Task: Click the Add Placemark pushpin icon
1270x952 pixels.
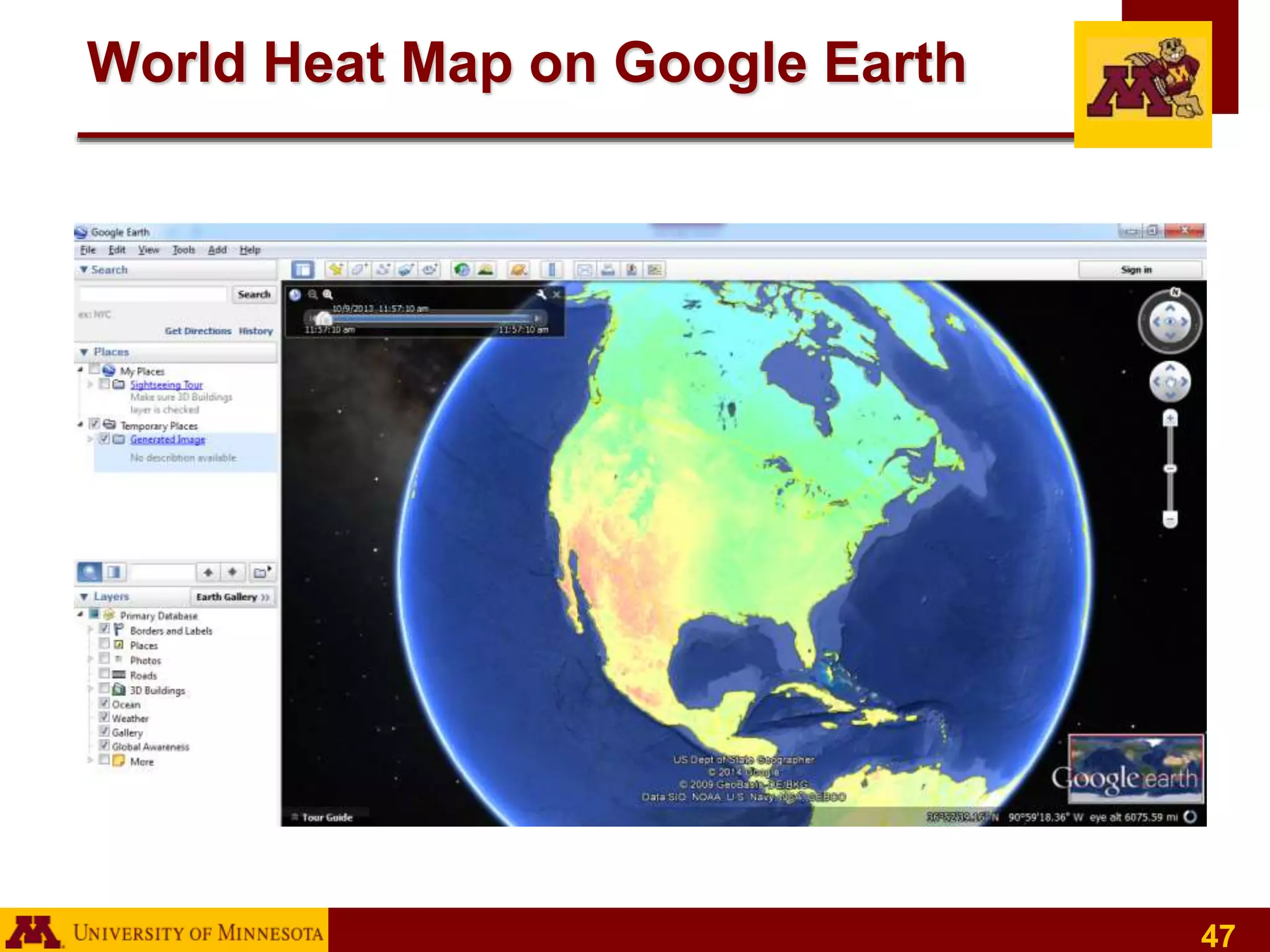Action: pyautogui.click(x=335, y=270)
